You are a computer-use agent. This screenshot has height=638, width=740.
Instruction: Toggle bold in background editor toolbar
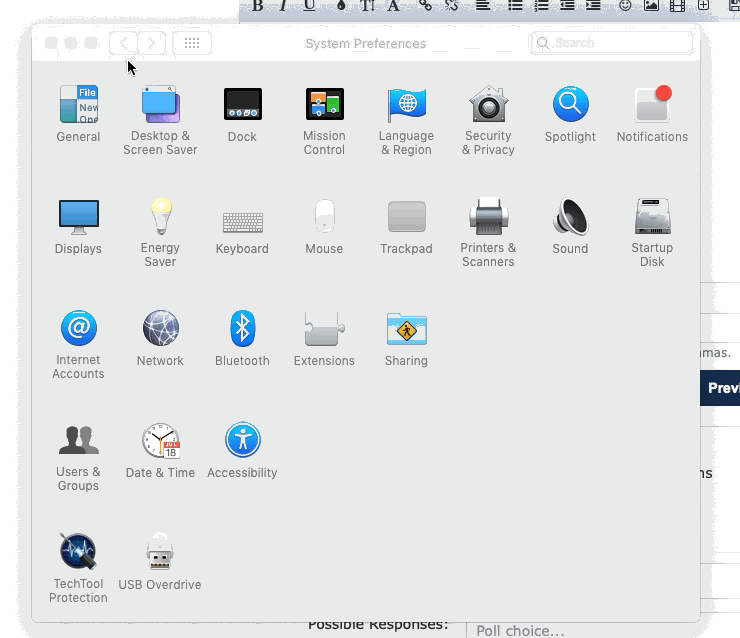(258, 6)
